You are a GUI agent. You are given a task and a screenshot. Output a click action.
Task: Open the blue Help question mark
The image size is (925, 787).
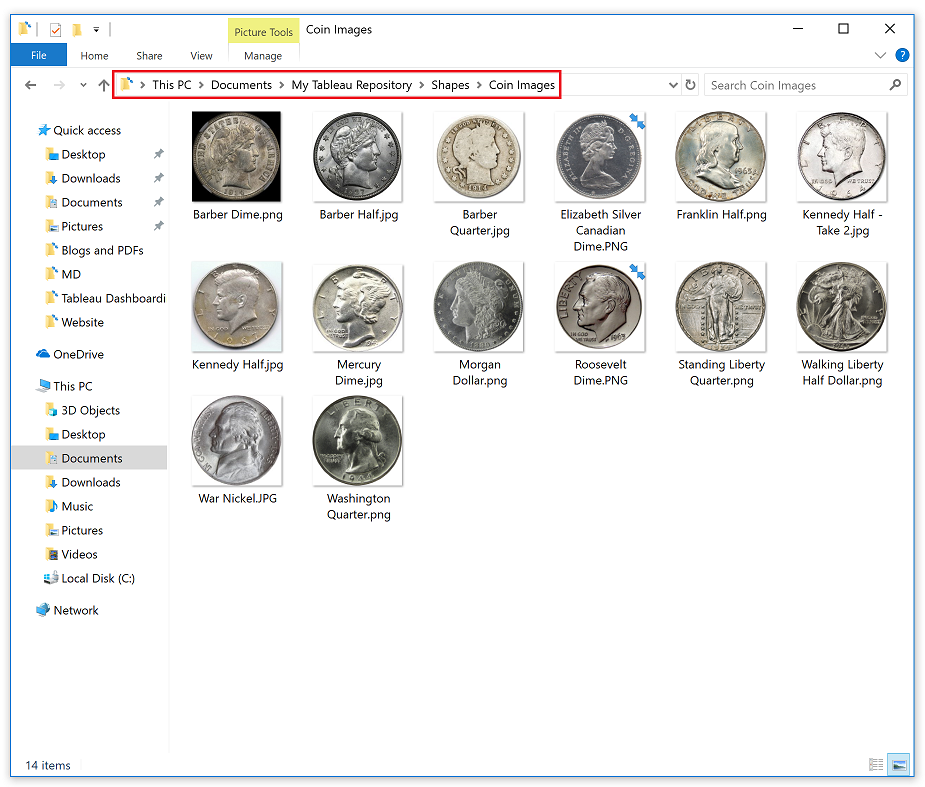(x=902, y=55)
